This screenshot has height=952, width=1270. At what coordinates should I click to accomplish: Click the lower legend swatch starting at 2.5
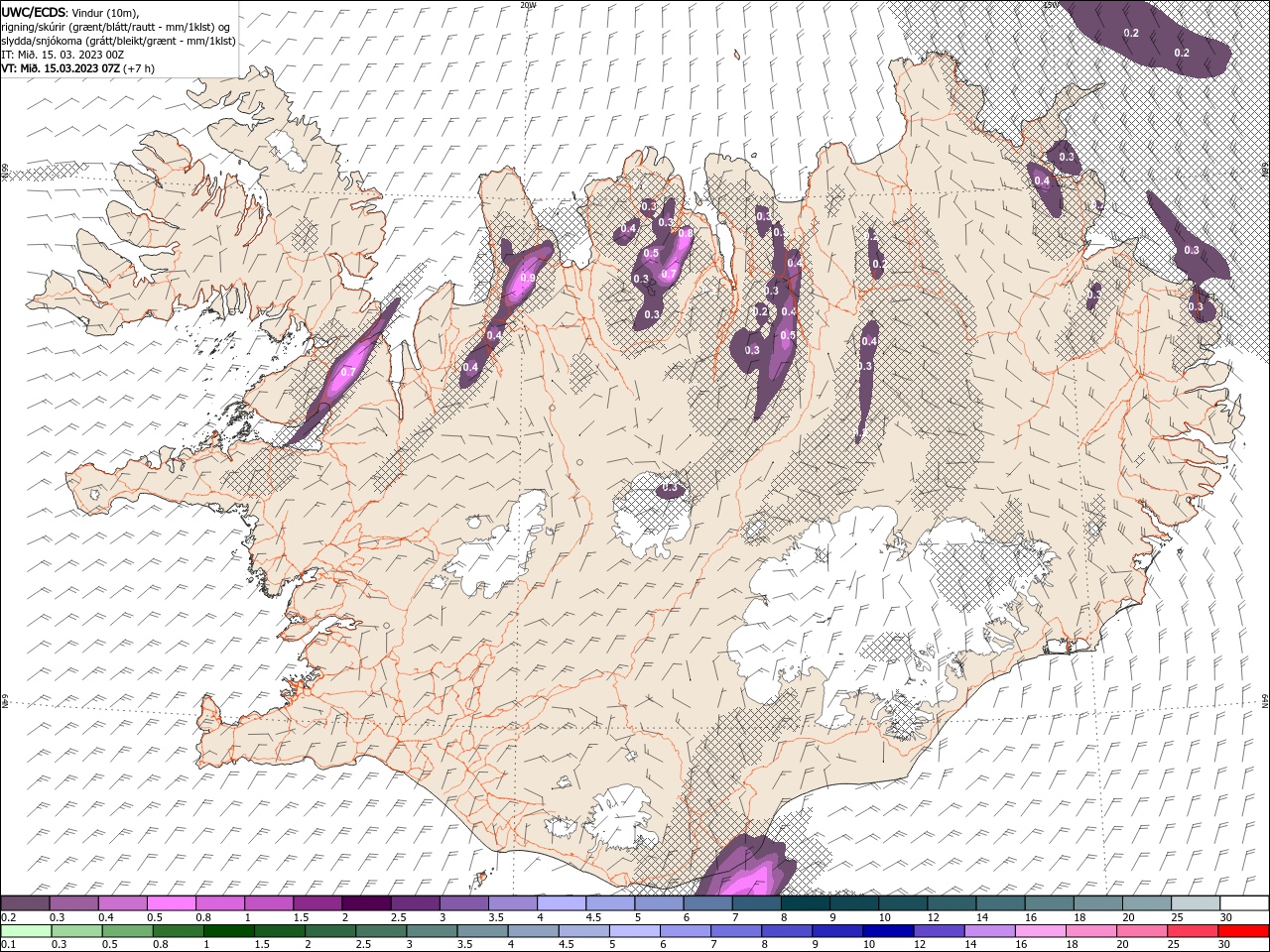click(381, 931)
